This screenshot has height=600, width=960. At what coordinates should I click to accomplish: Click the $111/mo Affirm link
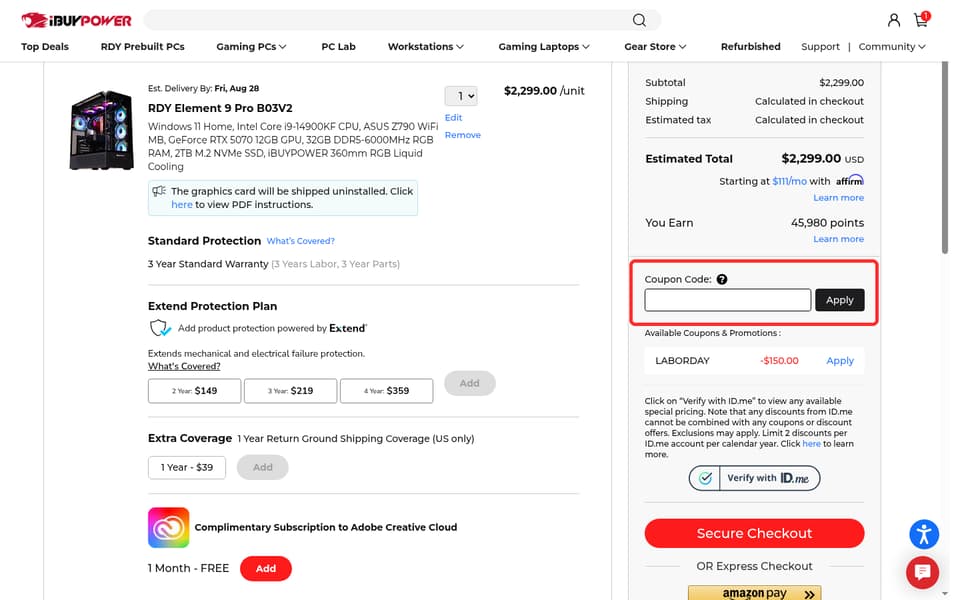[789, 181]
